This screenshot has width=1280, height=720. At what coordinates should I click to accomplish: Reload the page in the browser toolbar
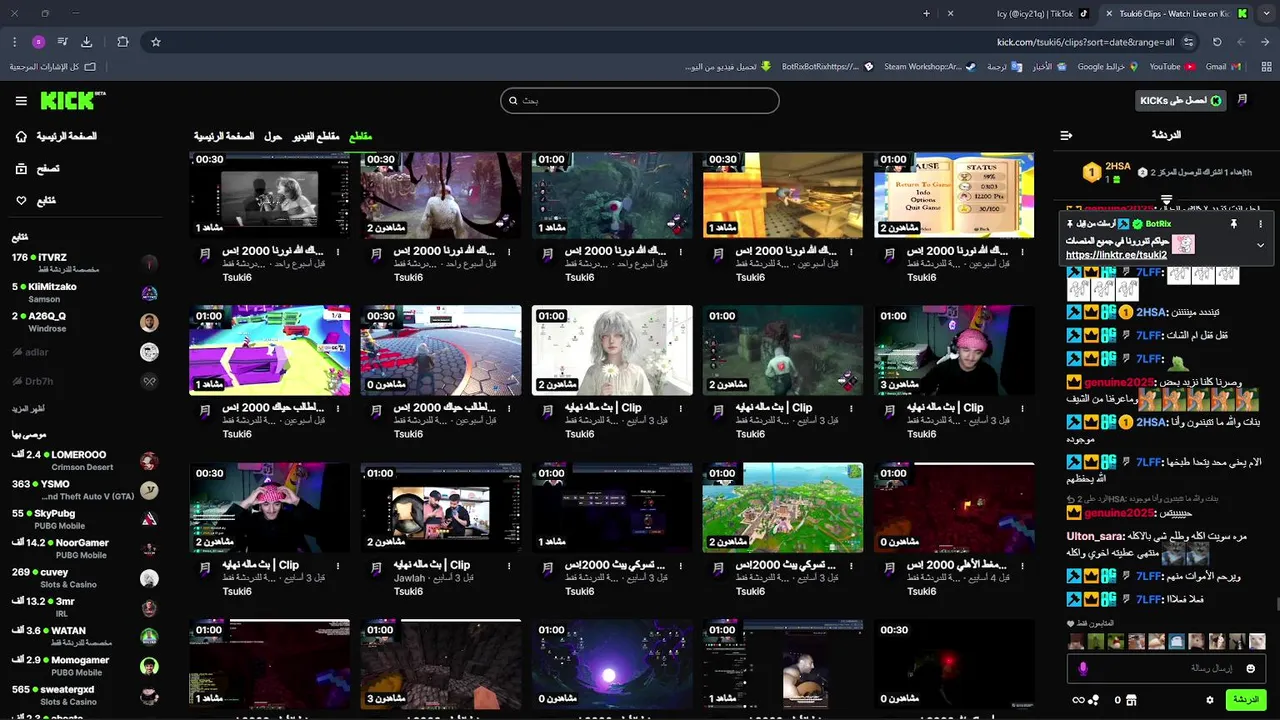(1217, 42)
